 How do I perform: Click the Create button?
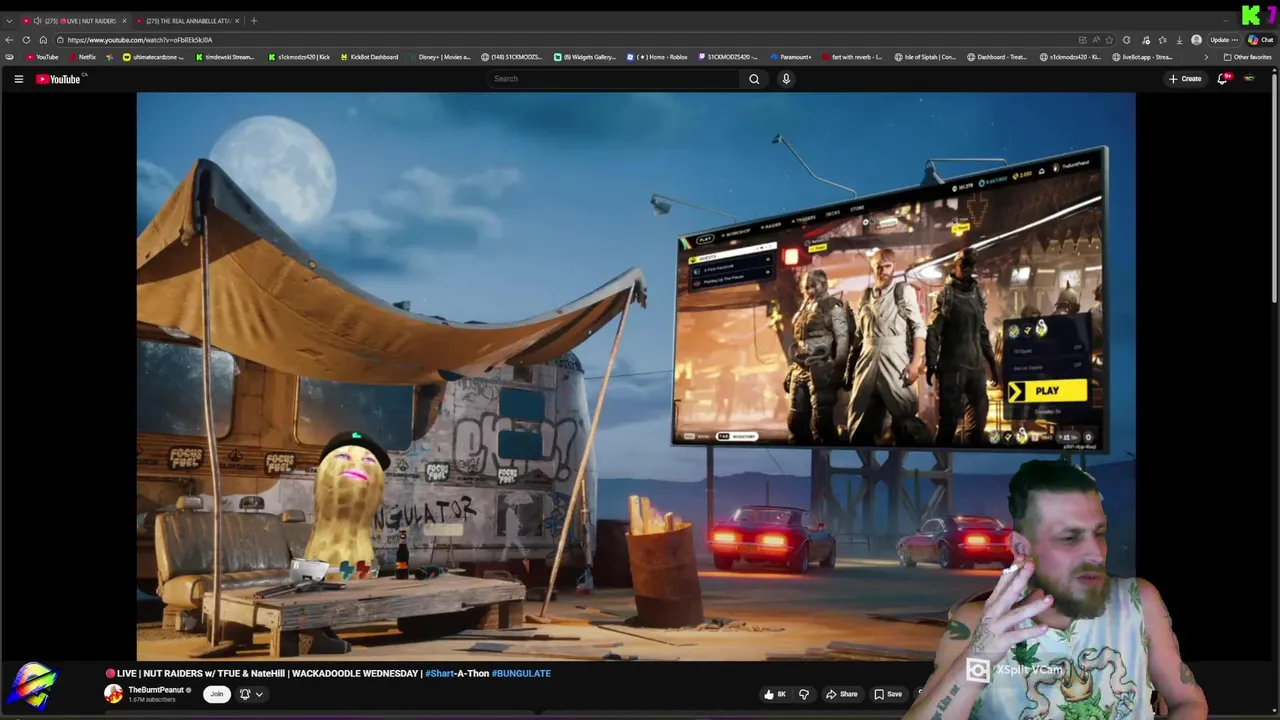(1185, 79)
